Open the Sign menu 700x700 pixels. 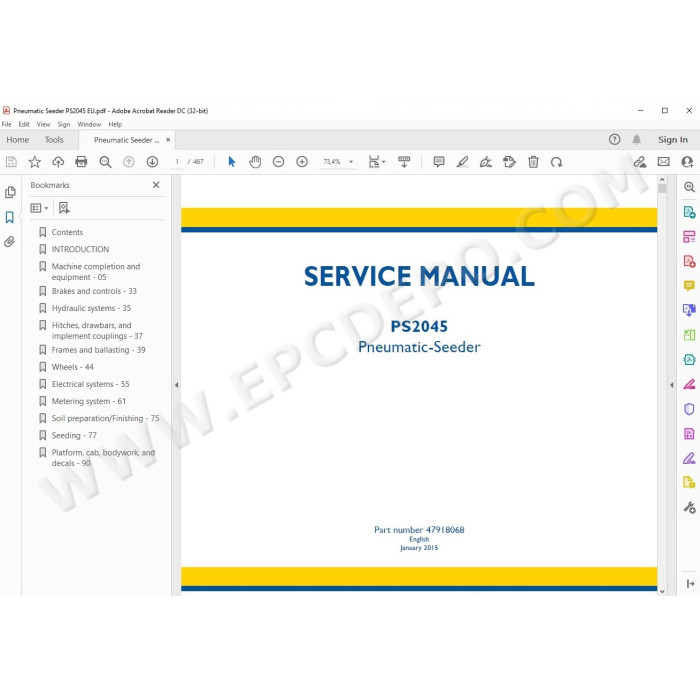pyautogui.click(x=64, y=124)
